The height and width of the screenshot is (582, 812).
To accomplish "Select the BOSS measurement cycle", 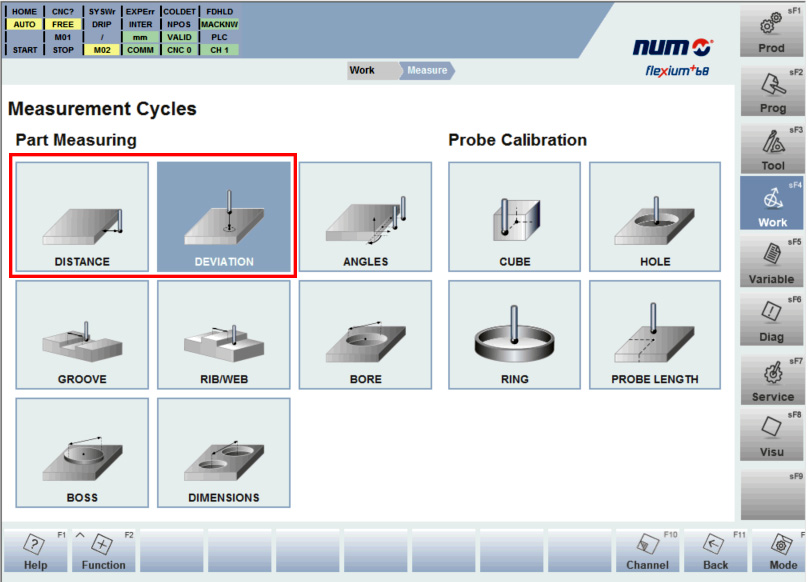I will 82,453.
